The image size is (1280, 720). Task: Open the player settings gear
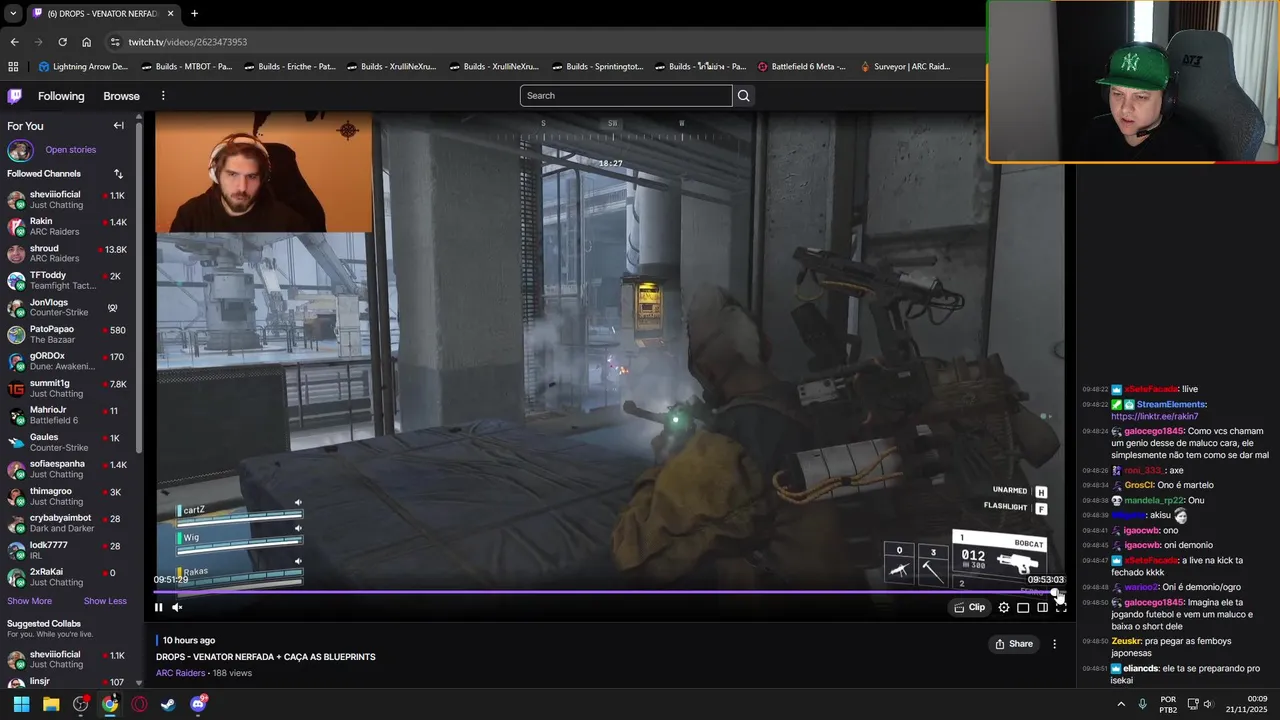click(x=1004, y=607)
